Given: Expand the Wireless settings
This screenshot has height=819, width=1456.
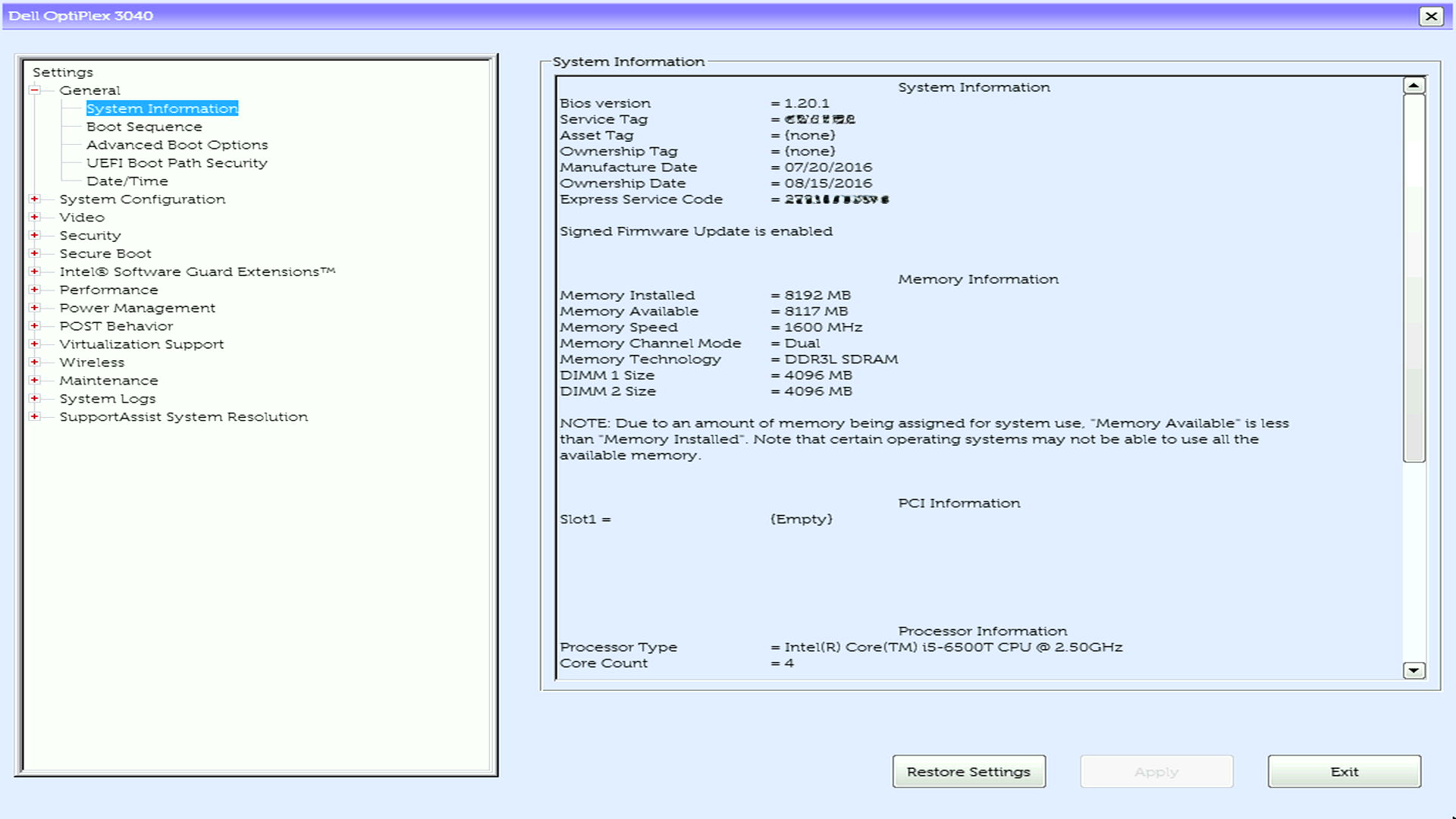Looking at the screenshot, I should tap(35, 362).
